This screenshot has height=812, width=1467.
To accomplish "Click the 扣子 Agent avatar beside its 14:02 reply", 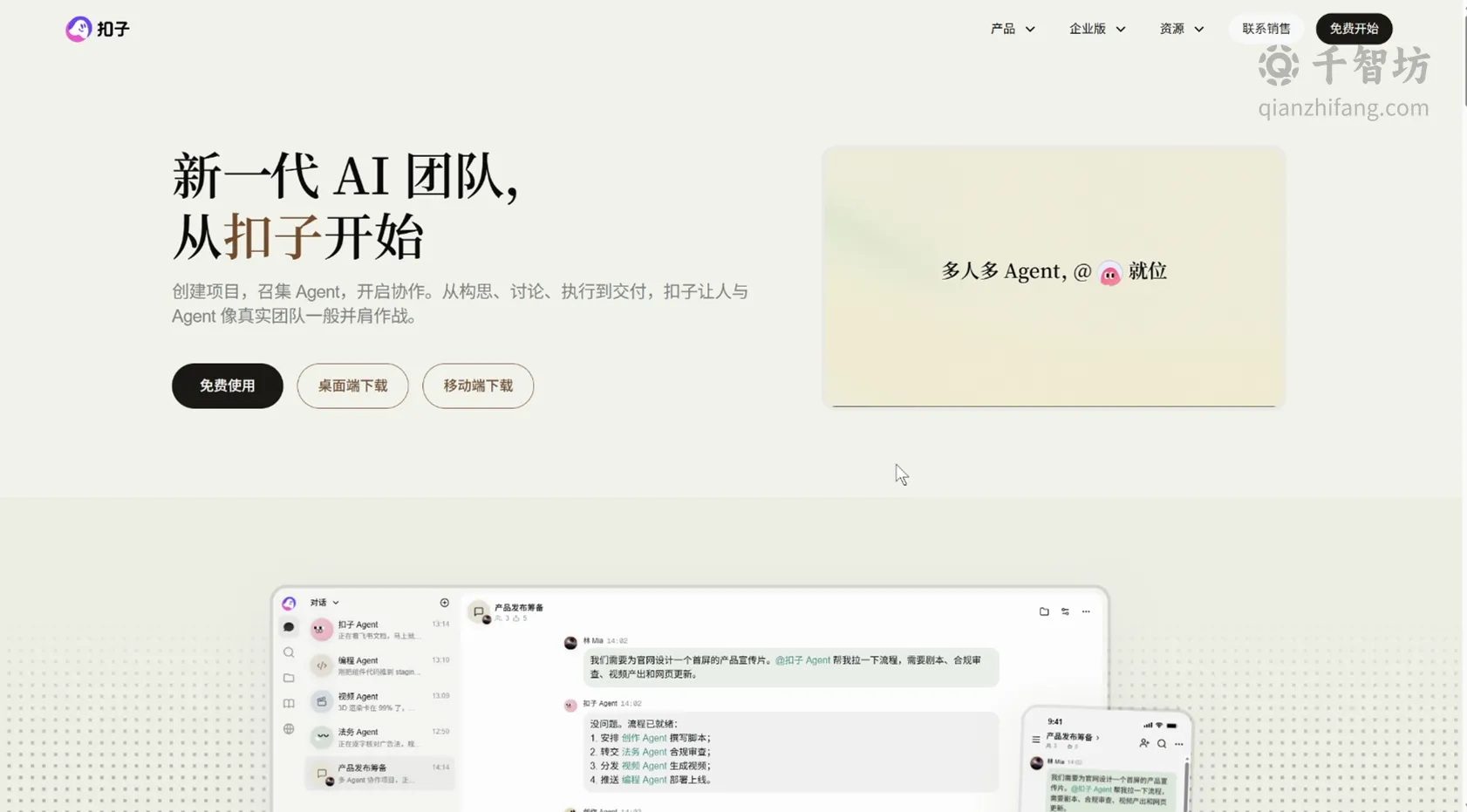I will [x=570, y=706].
